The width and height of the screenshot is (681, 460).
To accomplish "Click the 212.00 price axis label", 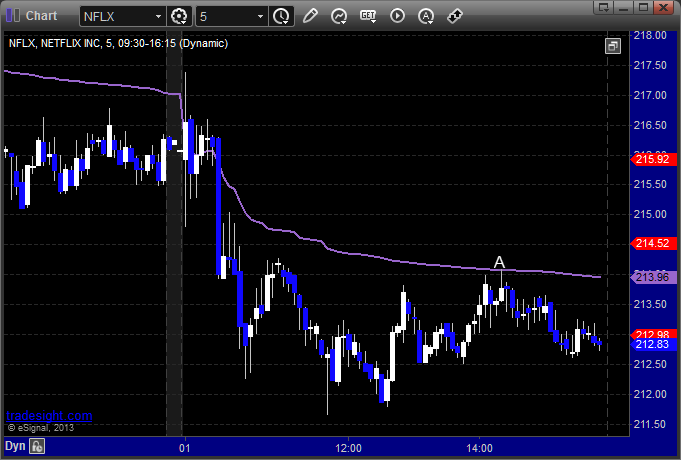I will [650, 394].
